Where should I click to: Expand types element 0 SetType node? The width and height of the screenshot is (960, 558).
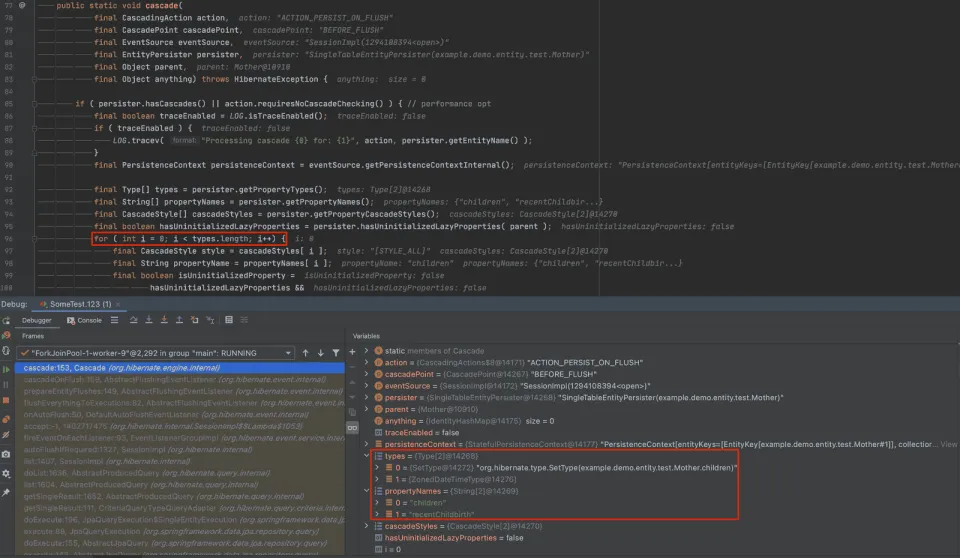377,467
